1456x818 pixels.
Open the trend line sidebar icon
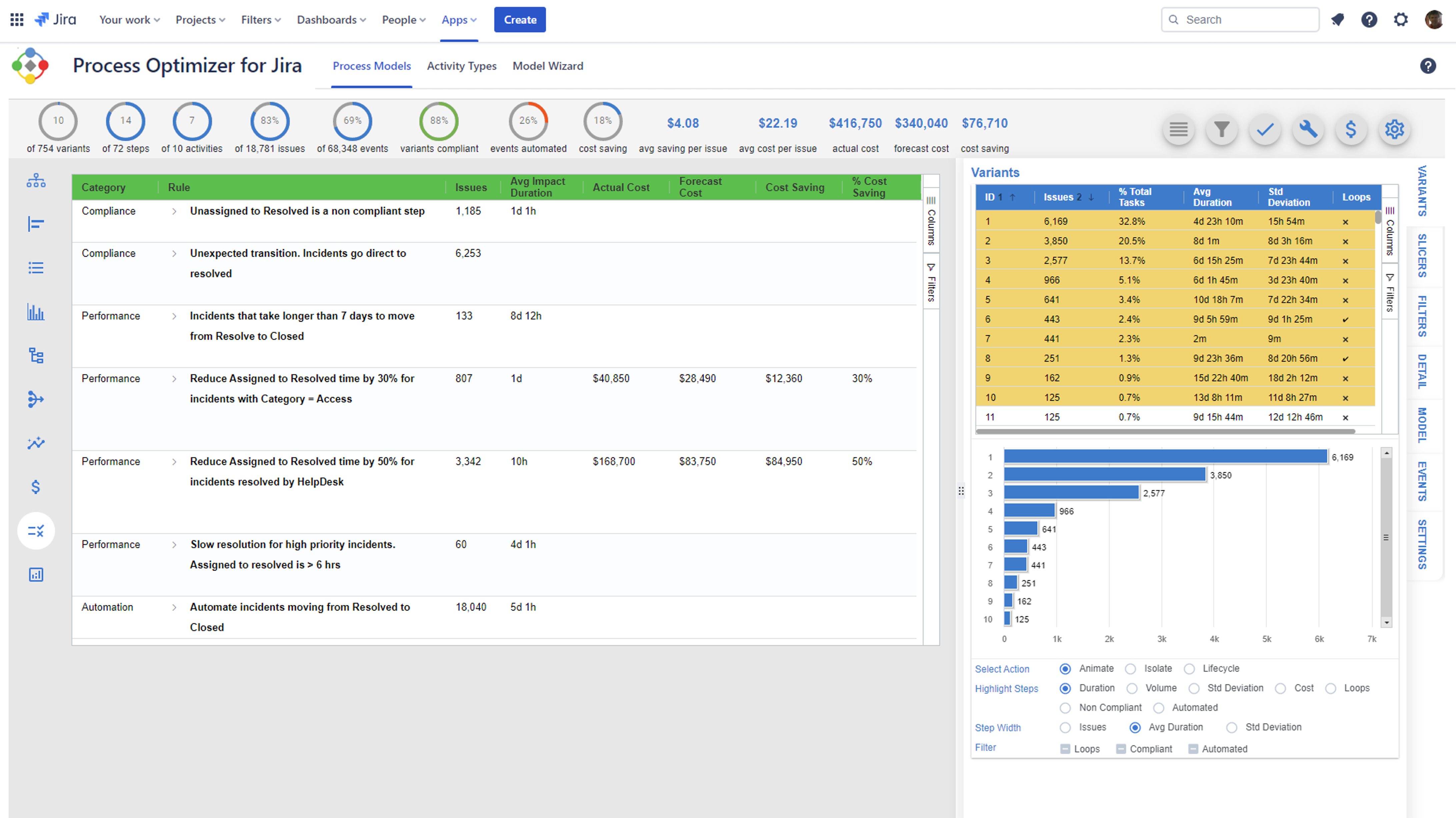click(x=36, y=443)
